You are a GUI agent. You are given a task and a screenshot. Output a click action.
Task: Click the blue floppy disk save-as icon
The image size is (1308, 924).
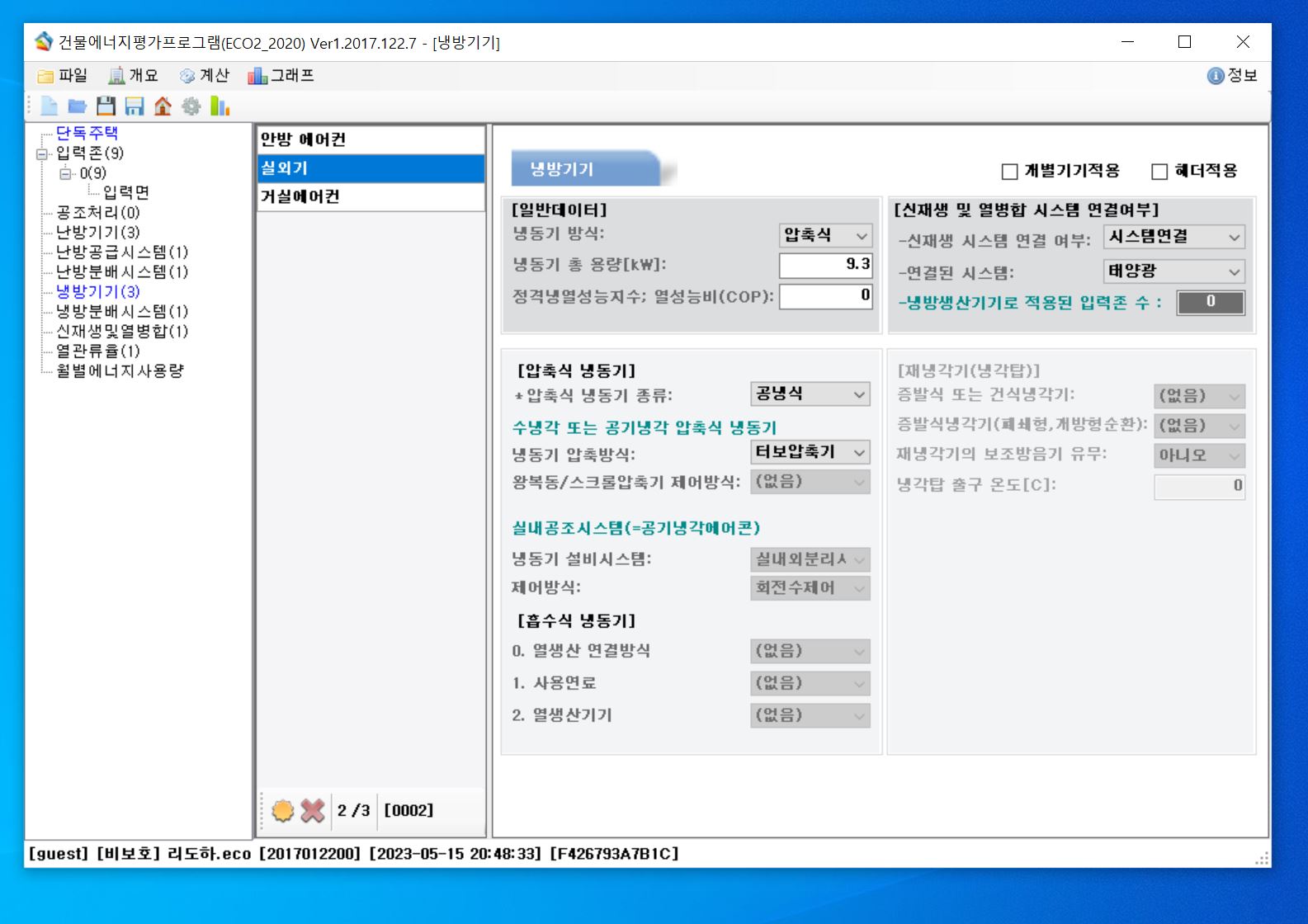coord(134,106)
